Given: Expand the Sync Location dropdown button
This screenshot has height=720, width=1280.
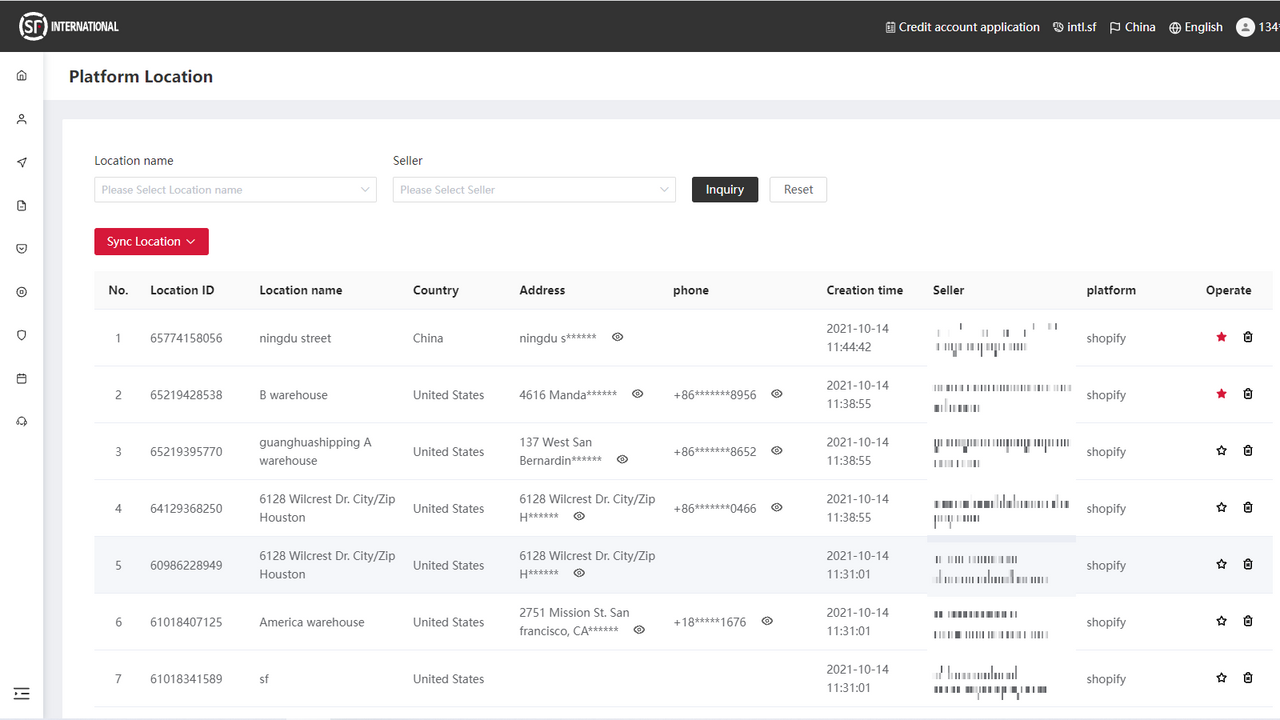Looking at the screenshot, I should coord(151,242).
